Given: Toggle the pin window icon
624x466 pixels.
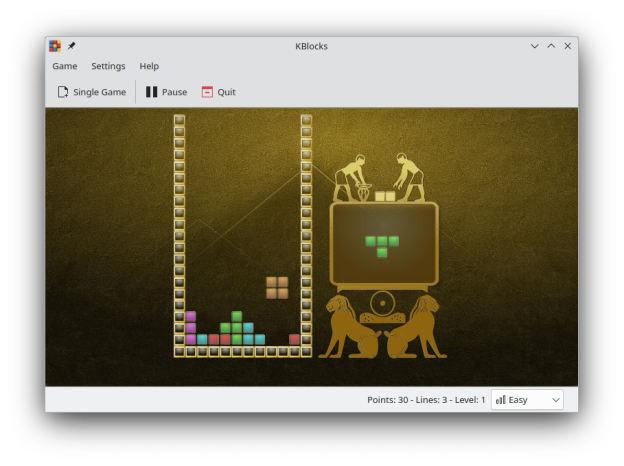Looking at the screenshot, I should 71,46.
